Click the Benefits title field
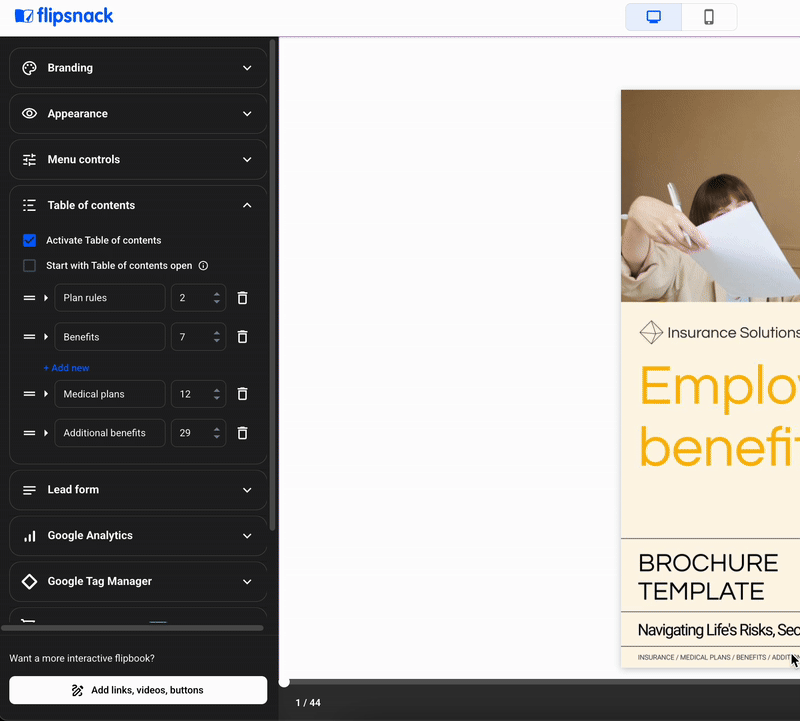 110,337
